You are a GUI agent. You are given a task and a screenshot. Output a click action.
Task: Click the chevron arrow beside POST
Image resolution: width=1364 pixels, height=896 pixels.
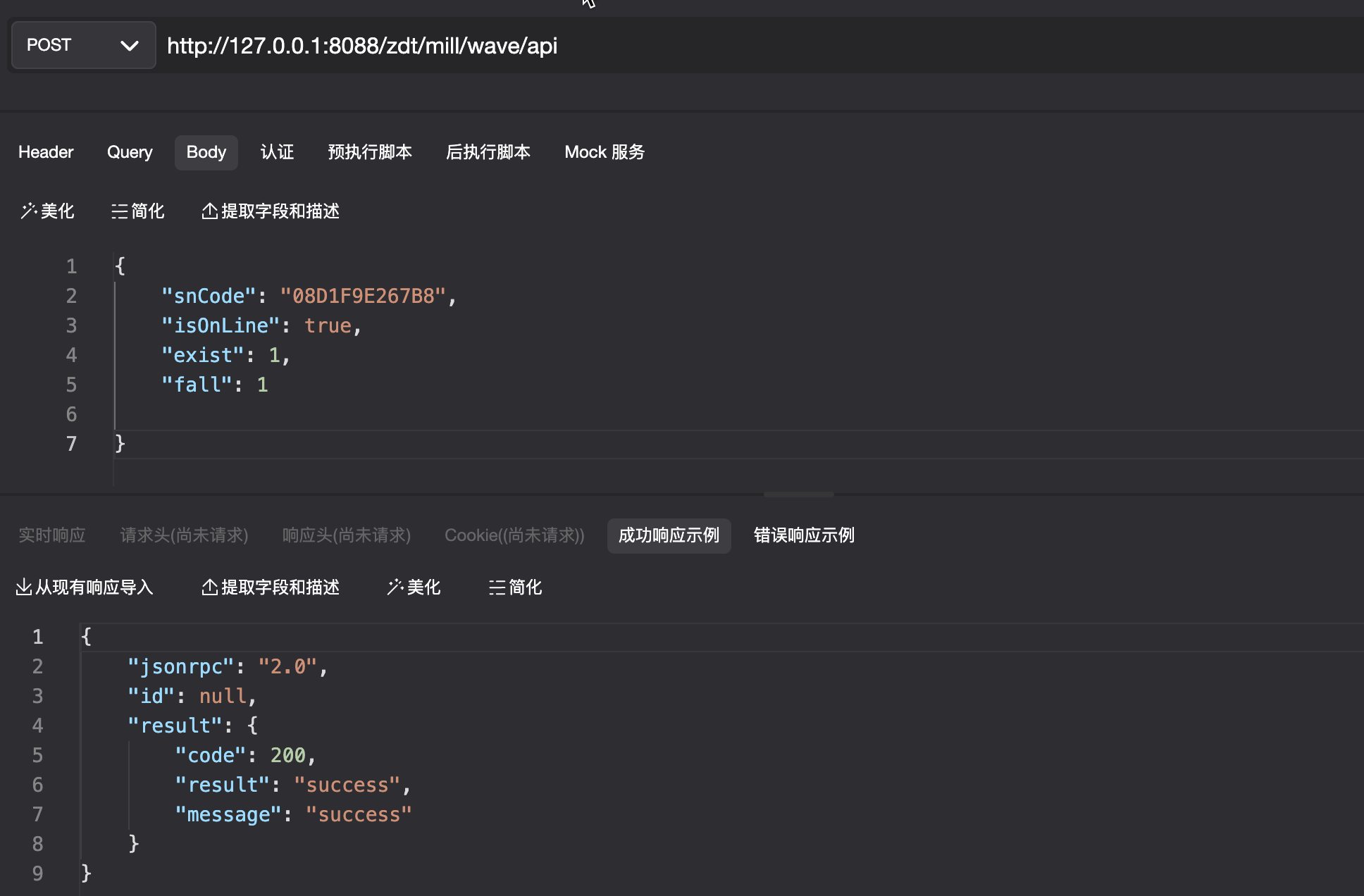(x=130, y=46)
